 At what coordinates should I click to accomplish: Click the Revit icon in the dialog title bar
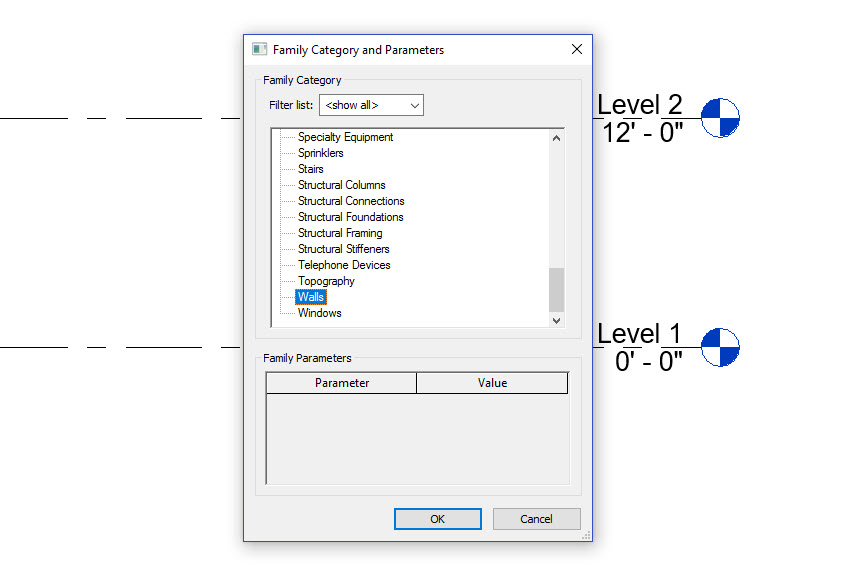pyautogui.click(x=258, y=48)
